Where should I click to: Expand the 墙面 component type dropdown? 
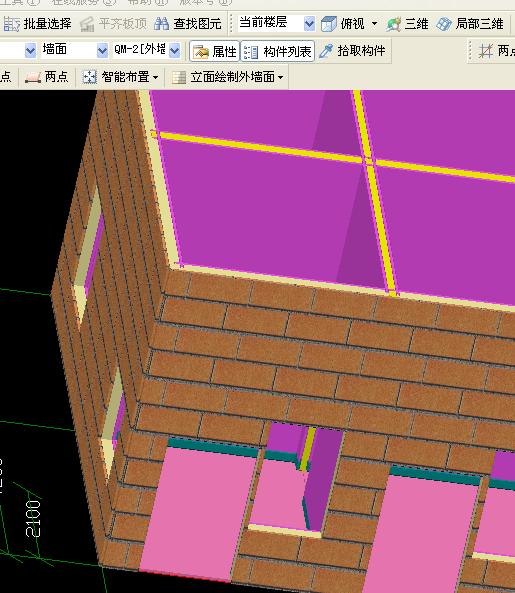[x=102, y=50]
